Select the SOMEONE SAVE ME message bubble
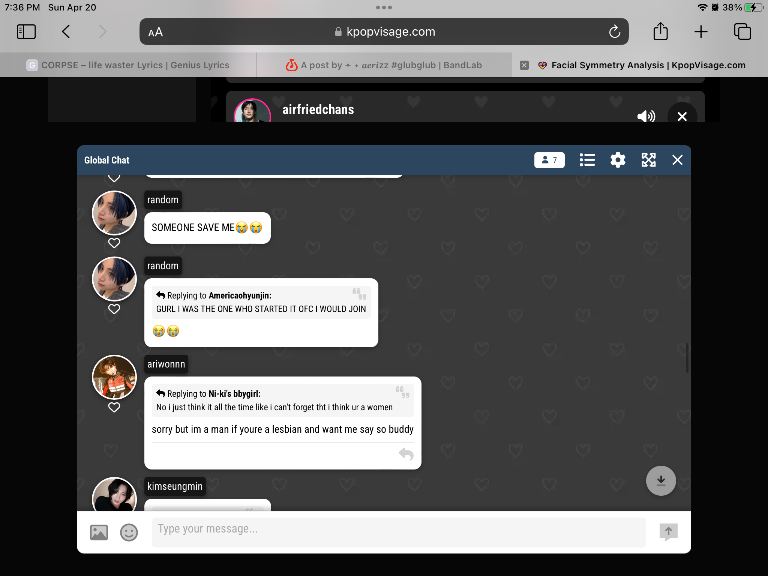 (x=207, y=228)
